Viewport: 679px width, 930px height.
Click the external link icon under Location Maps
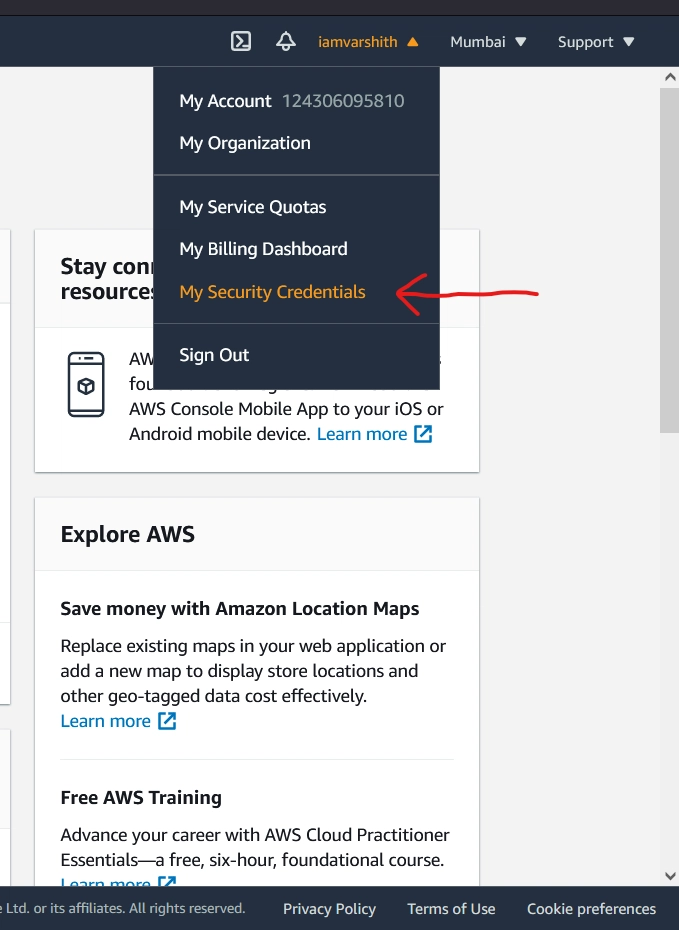[167, 721]
